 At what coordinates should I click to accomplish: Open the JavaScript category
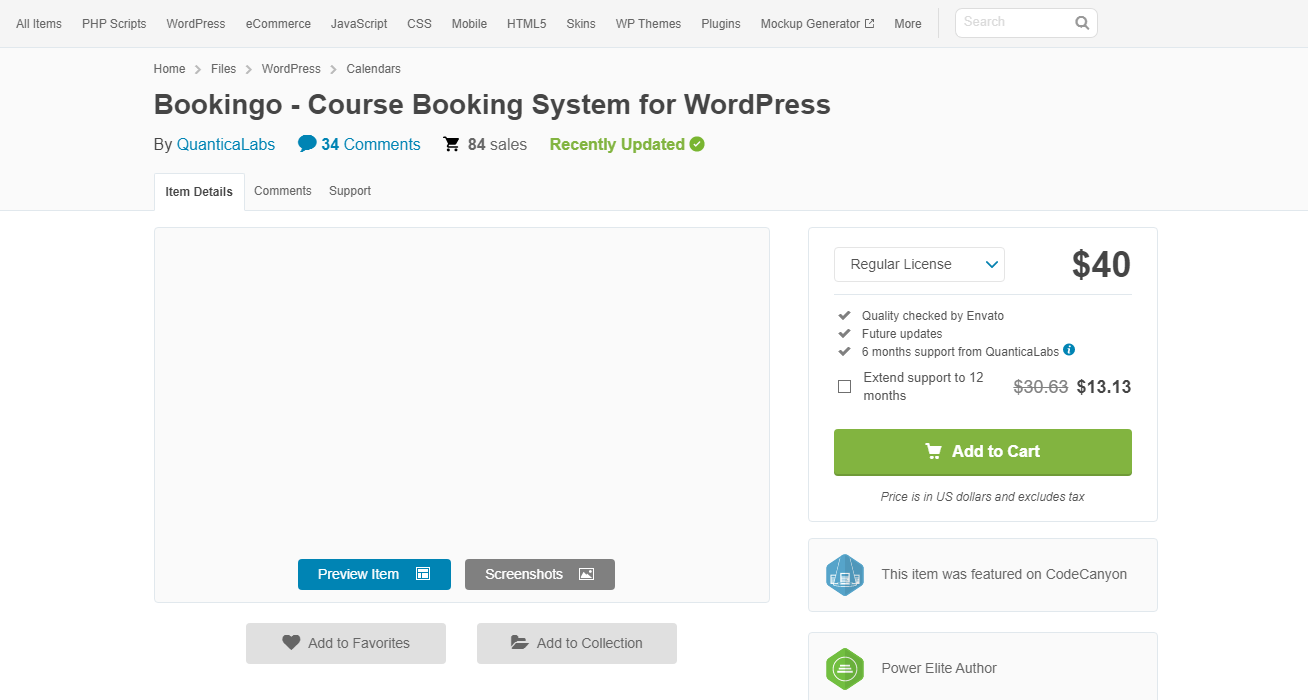[x=359, y=24]
